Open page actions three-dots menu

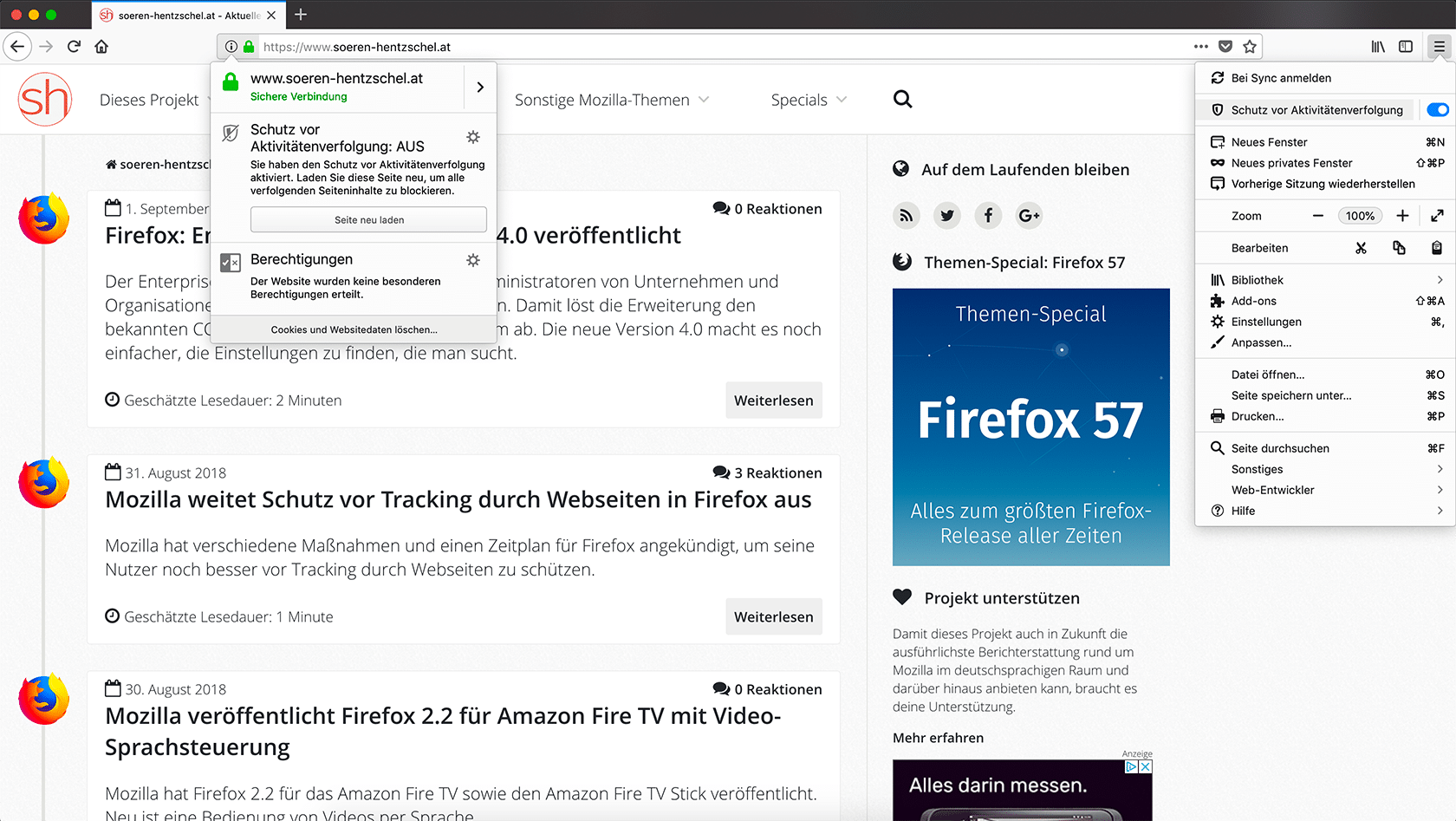[x=1201, y=47]
